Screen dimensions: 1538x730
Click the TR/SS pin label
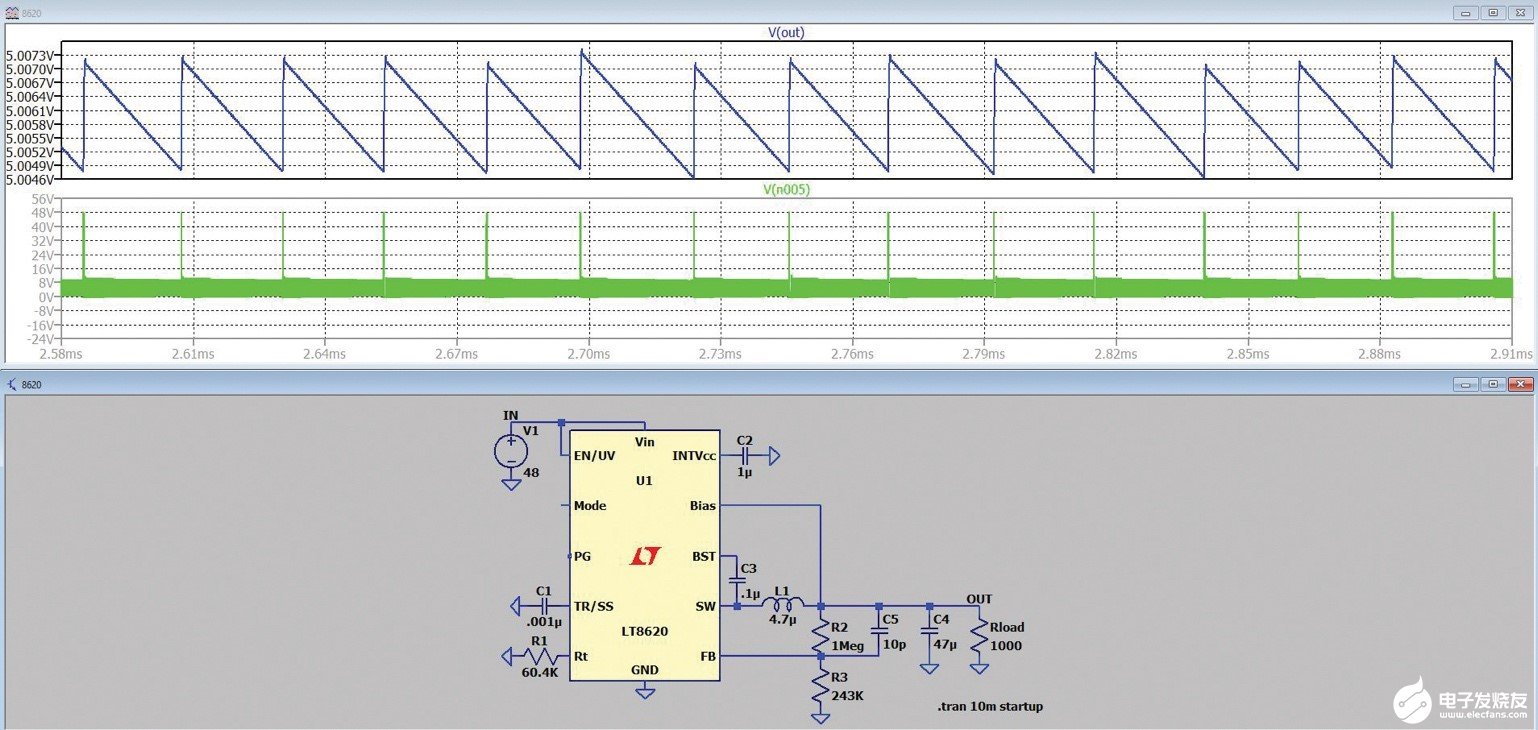tap(594, 606)
